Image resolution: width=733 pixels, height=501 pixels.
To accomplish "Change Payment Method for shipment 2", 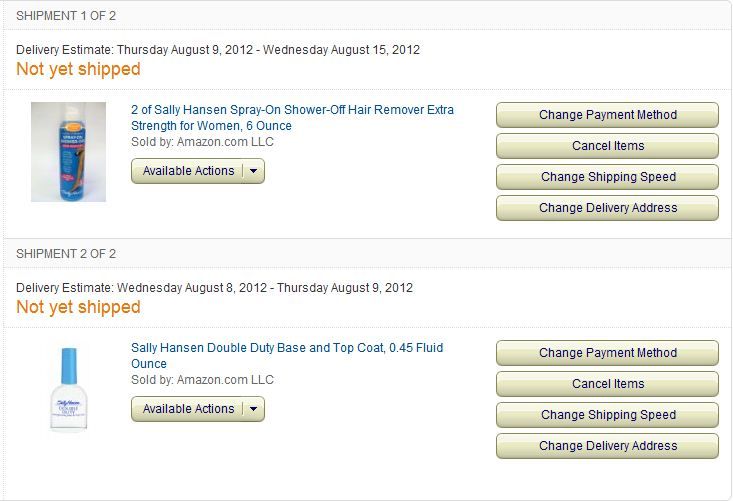I will click(607, 353).
